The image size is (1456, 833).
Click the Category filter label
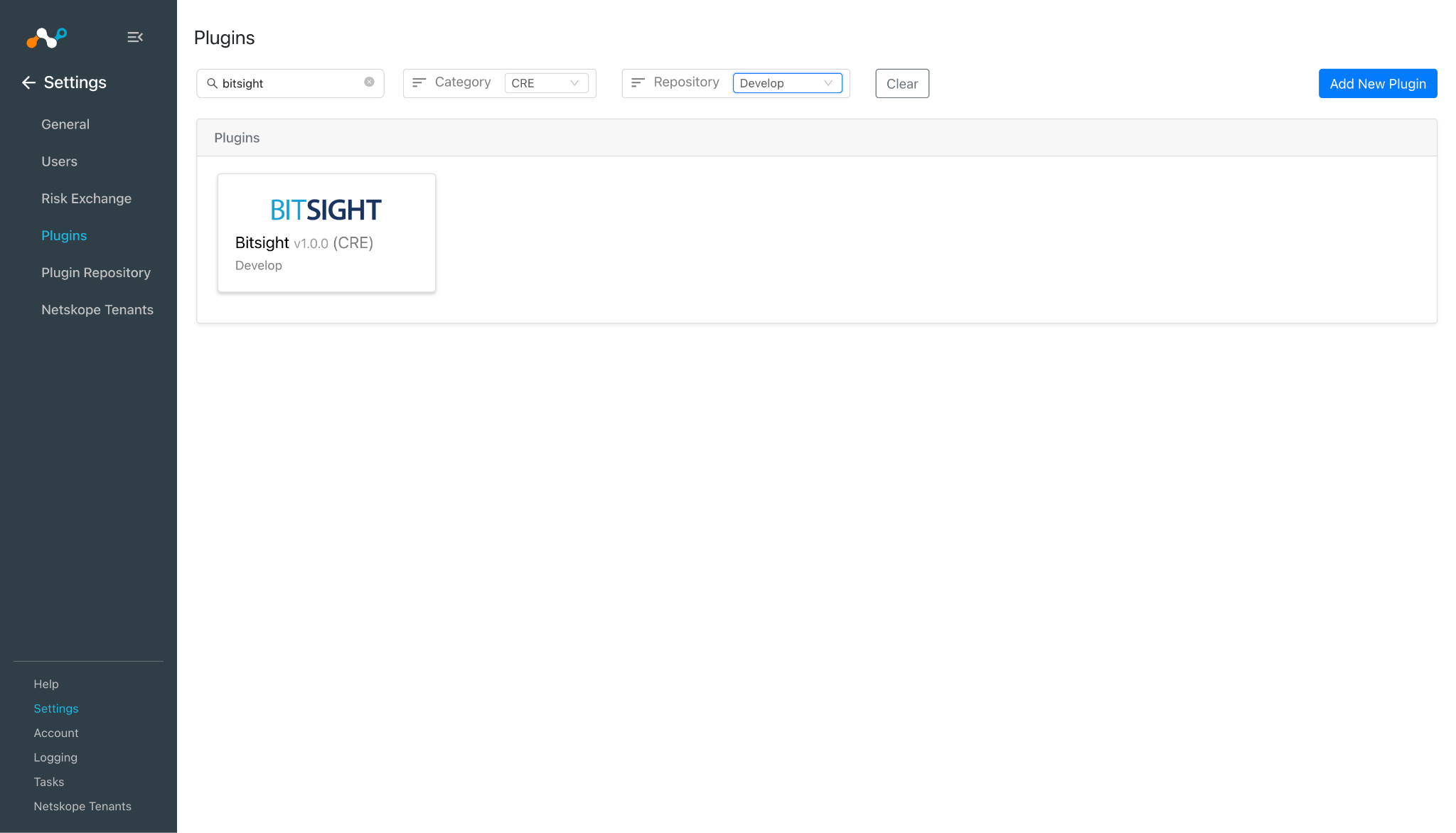click(463, 82)
